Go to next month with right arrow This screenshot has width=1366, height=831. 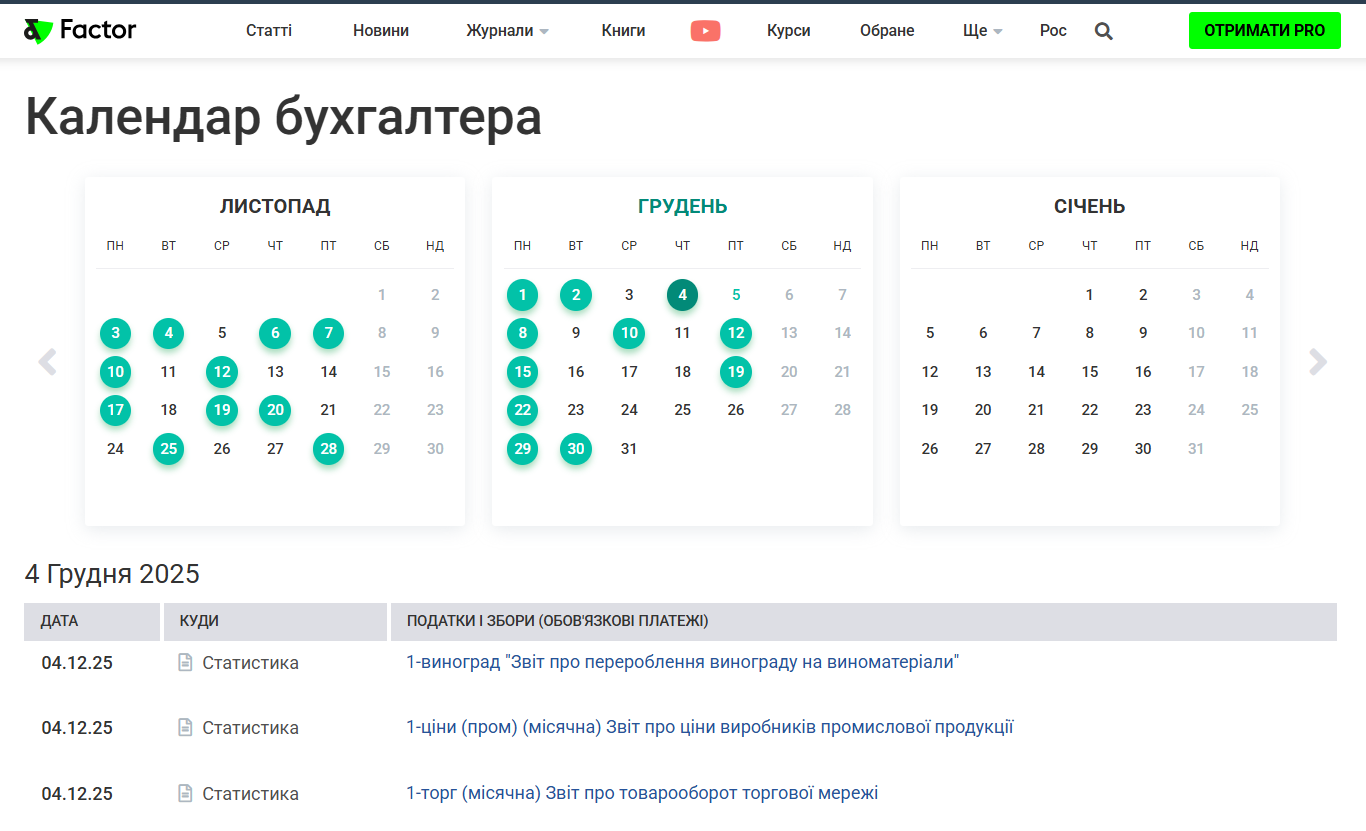(x=1318, y=362)
